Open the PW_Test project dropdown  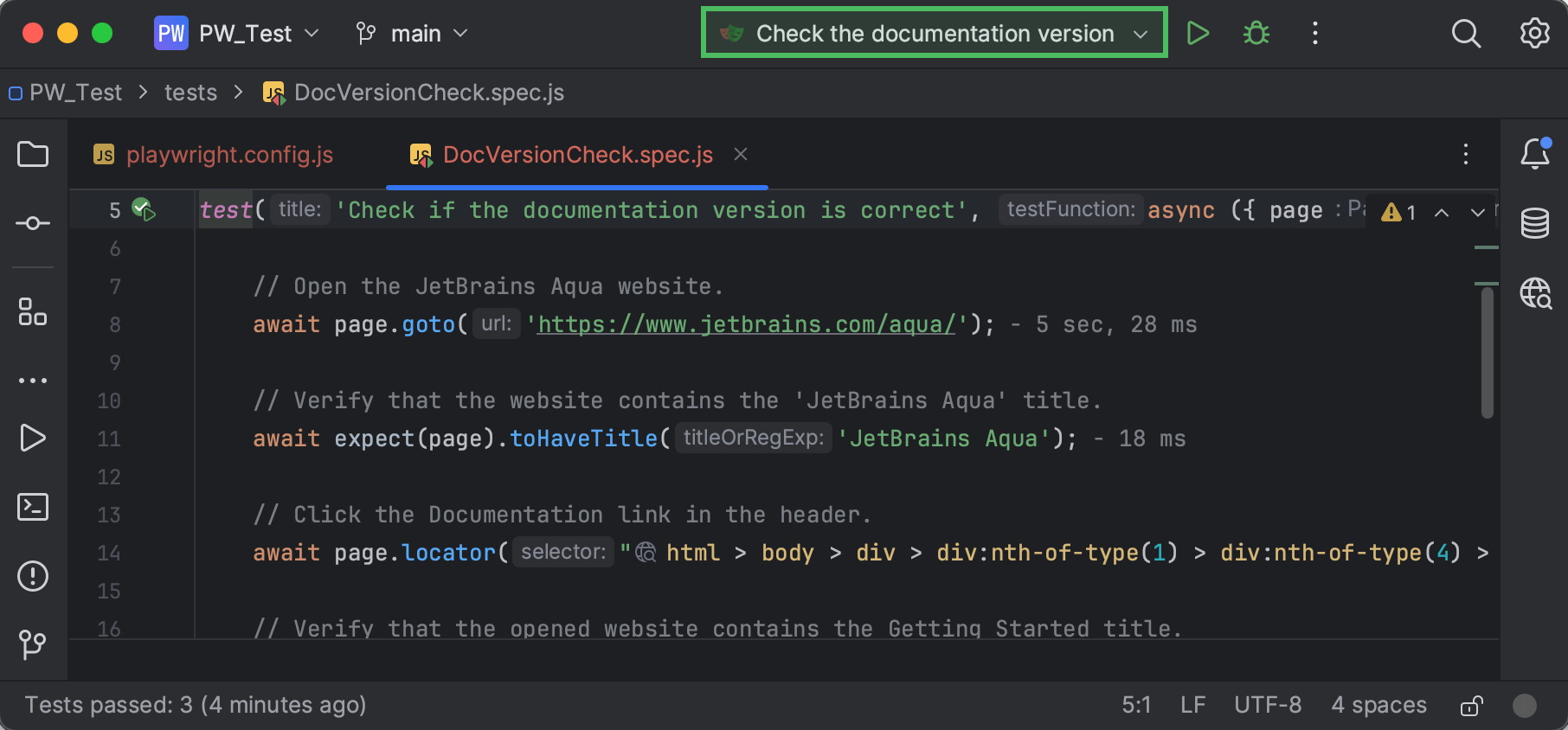238,34
